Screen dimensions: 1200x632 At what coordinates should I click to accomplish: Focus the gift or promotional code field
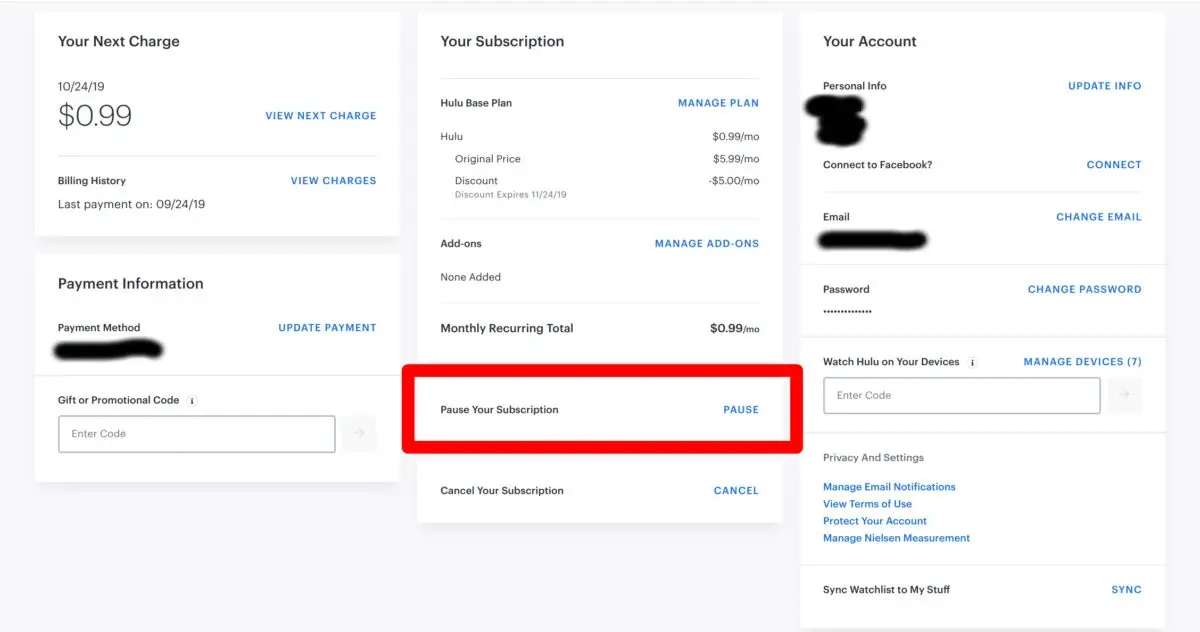pyautogui.click(x=197, y=434)
